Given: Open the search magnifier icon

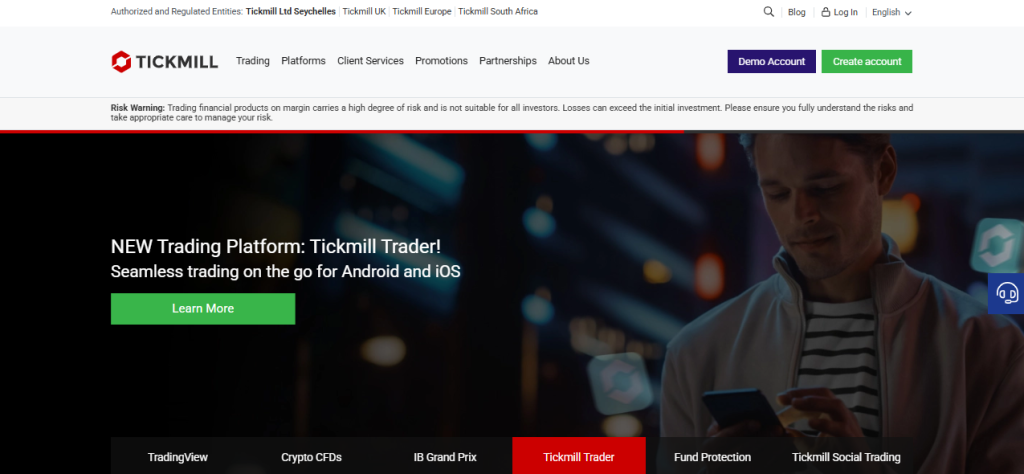Looking at the screenshot, I should (x=769, y=12).
